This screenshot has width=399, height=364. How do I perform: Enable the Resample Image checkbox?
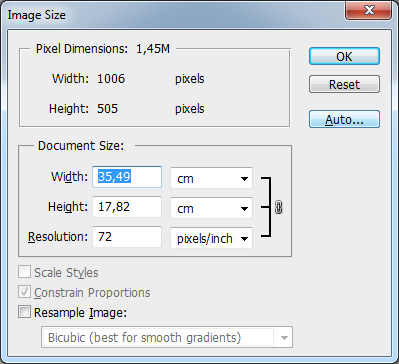coord(24,312)
